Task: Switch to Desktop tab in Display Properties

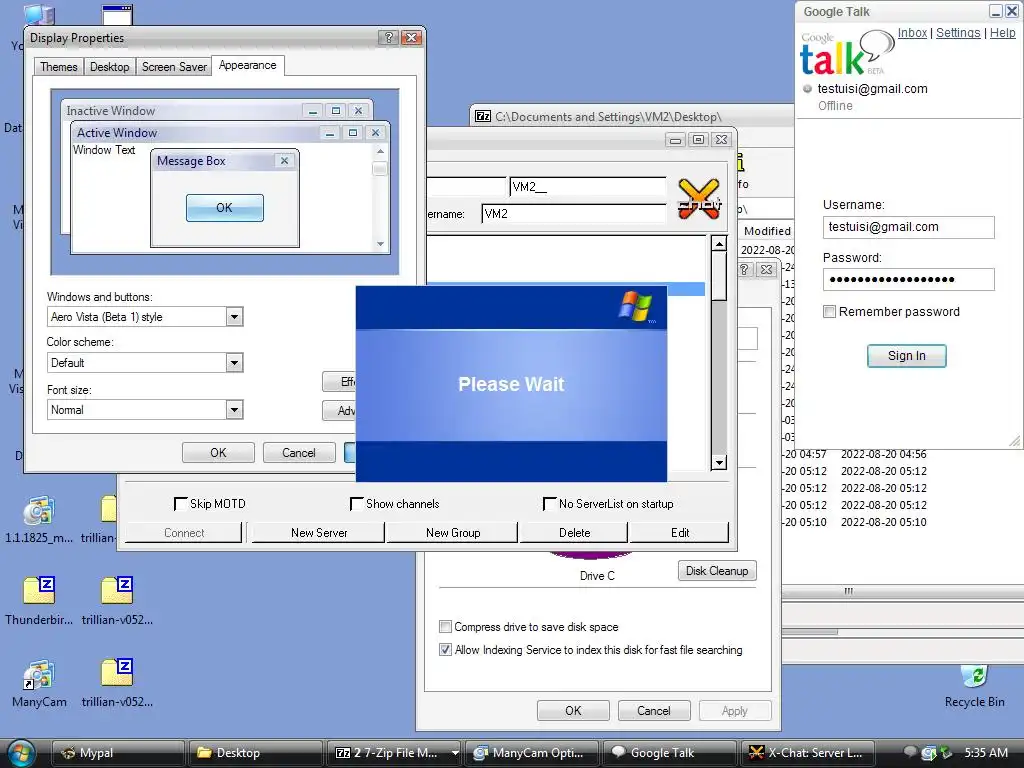Action: (110, 67)
